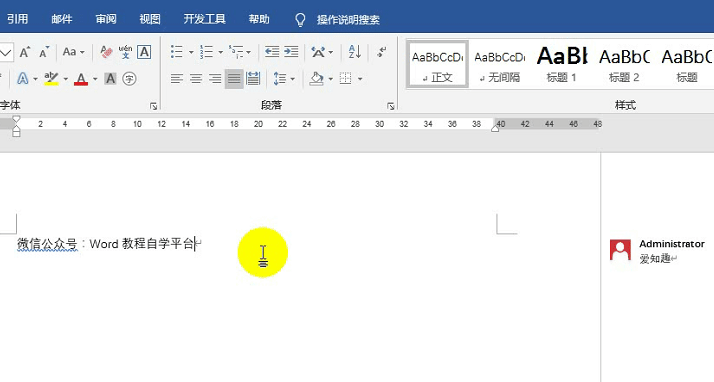Click in text Word 教程自学平台
Viewport: 714px width, 382px height.
point(142,244)
